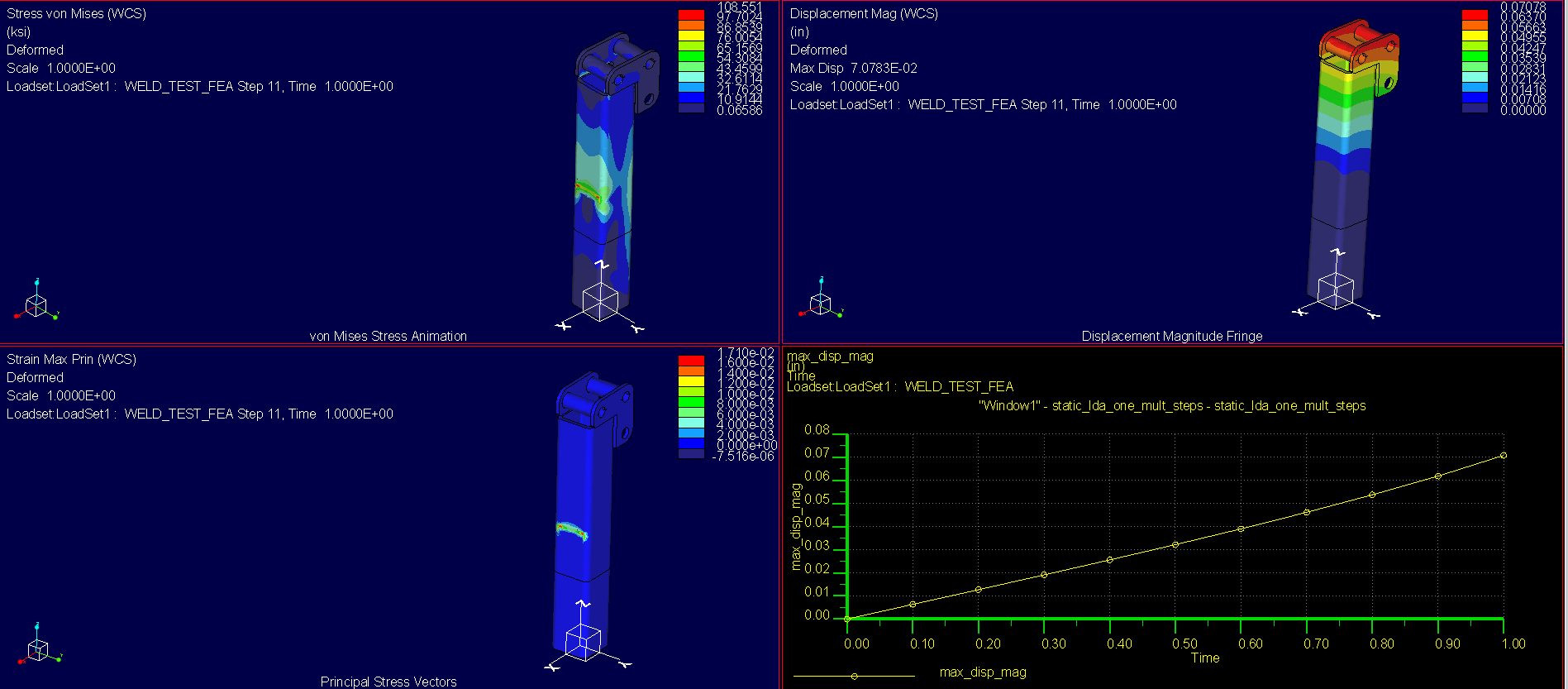Click the 0.50 x-axis tick label

1184,644
